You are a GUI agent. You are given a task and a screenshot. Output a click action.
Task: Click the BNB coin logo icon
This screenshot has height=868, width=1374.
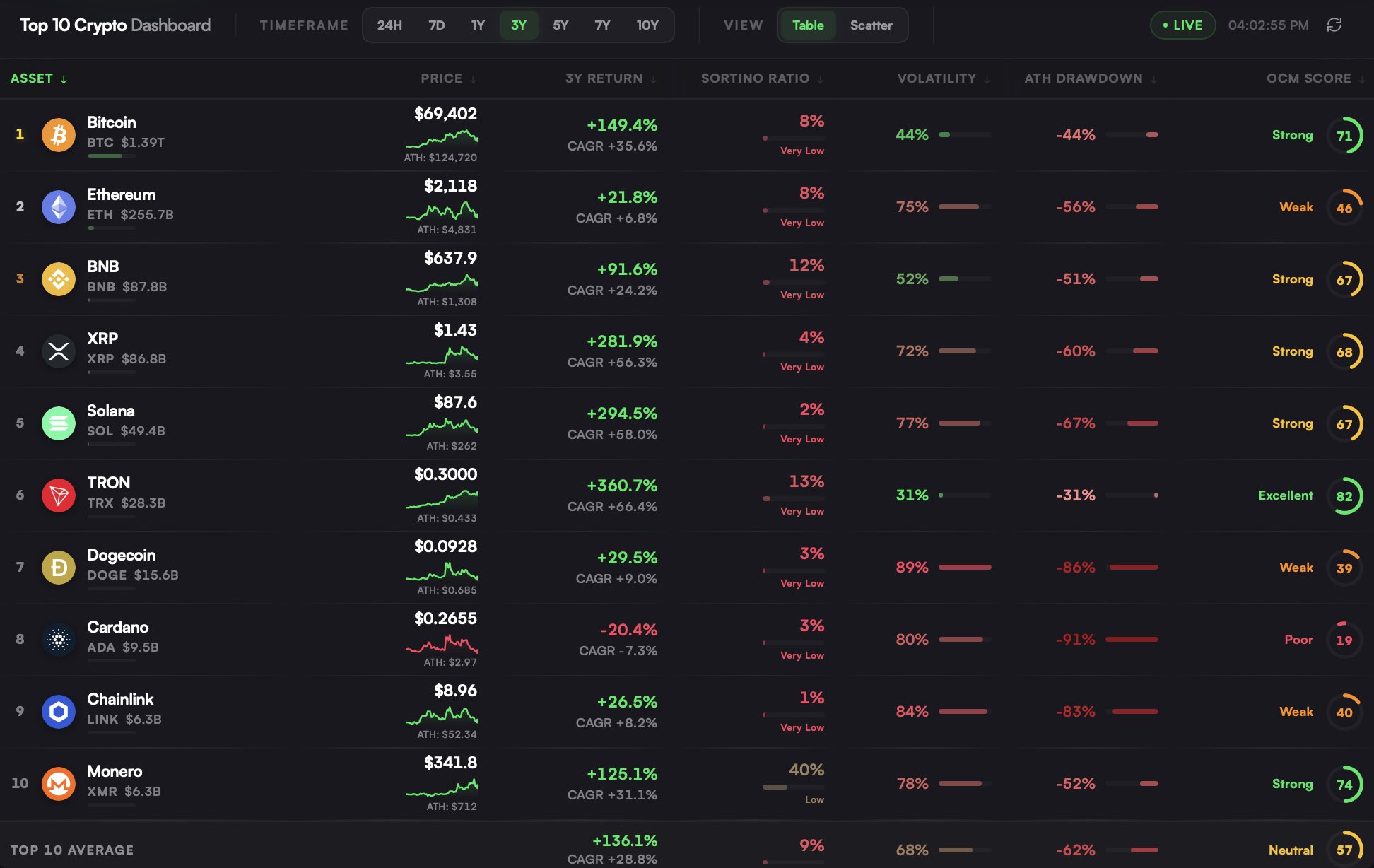(x=59, y=278)
